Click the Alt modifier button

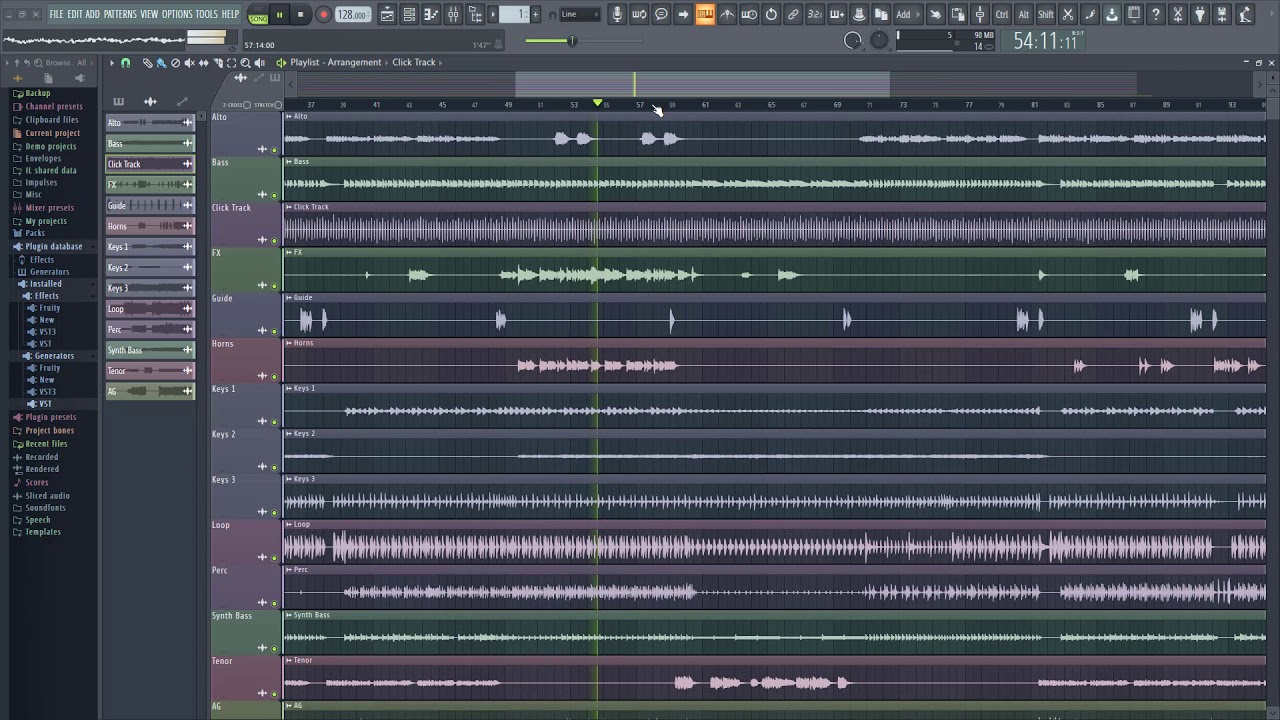pyautogui.click(x=1024, y=14)
